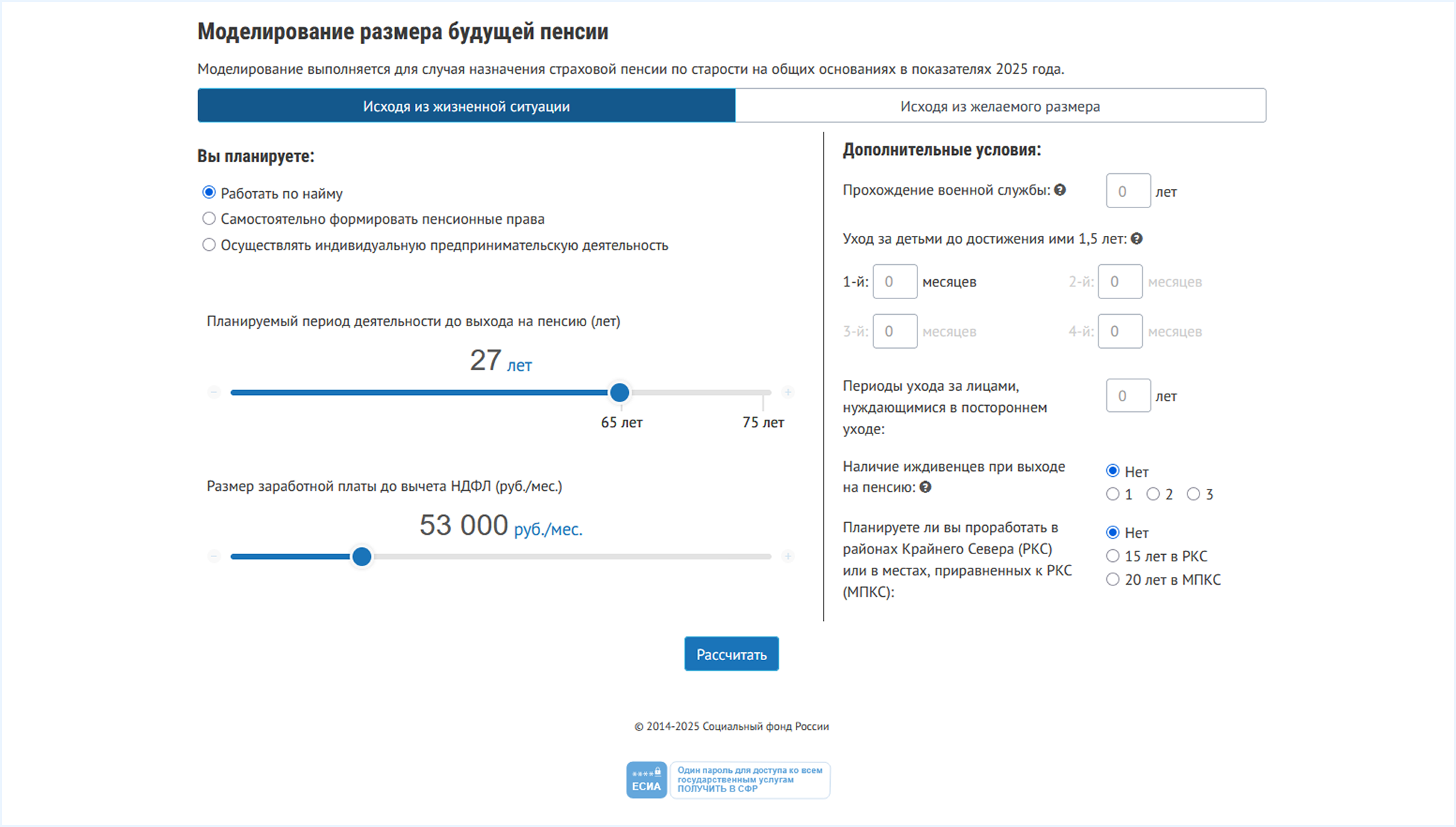Click minus icon on salary slider
Image resolution: width=1456 pixels, height=827 pixels.
pyautogui.click(x=214, y=556)
